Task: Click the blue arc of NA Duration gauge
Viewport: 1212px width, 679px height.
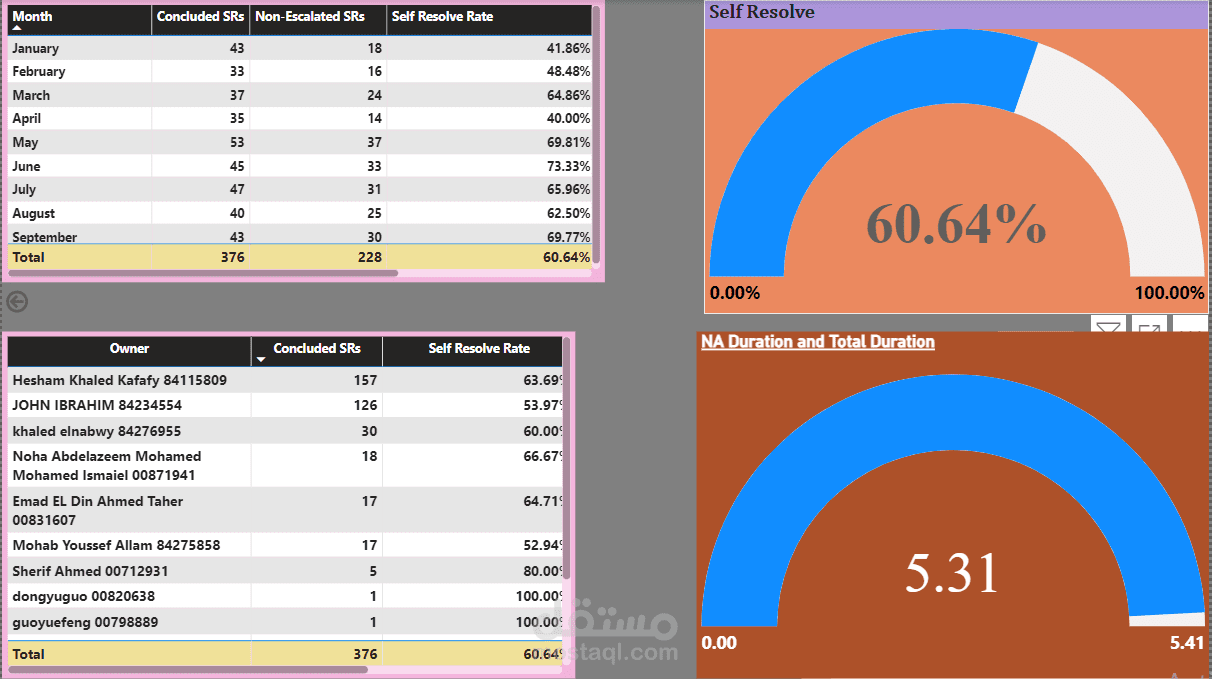Action: tap(955, 410)
